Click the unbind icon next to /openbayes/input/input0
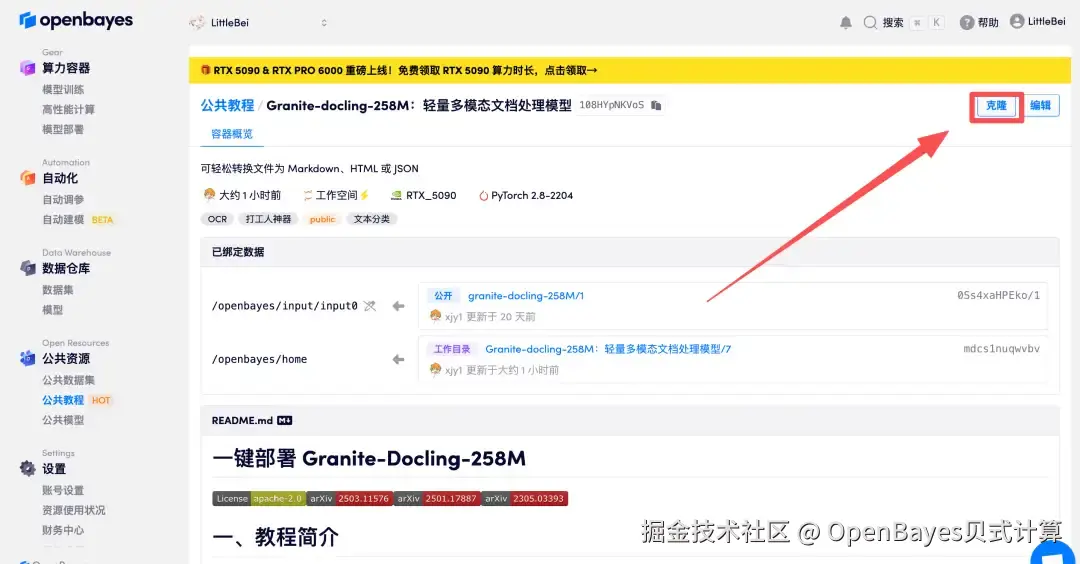This screenshot has height=564, width=1080. click(370, 306)
